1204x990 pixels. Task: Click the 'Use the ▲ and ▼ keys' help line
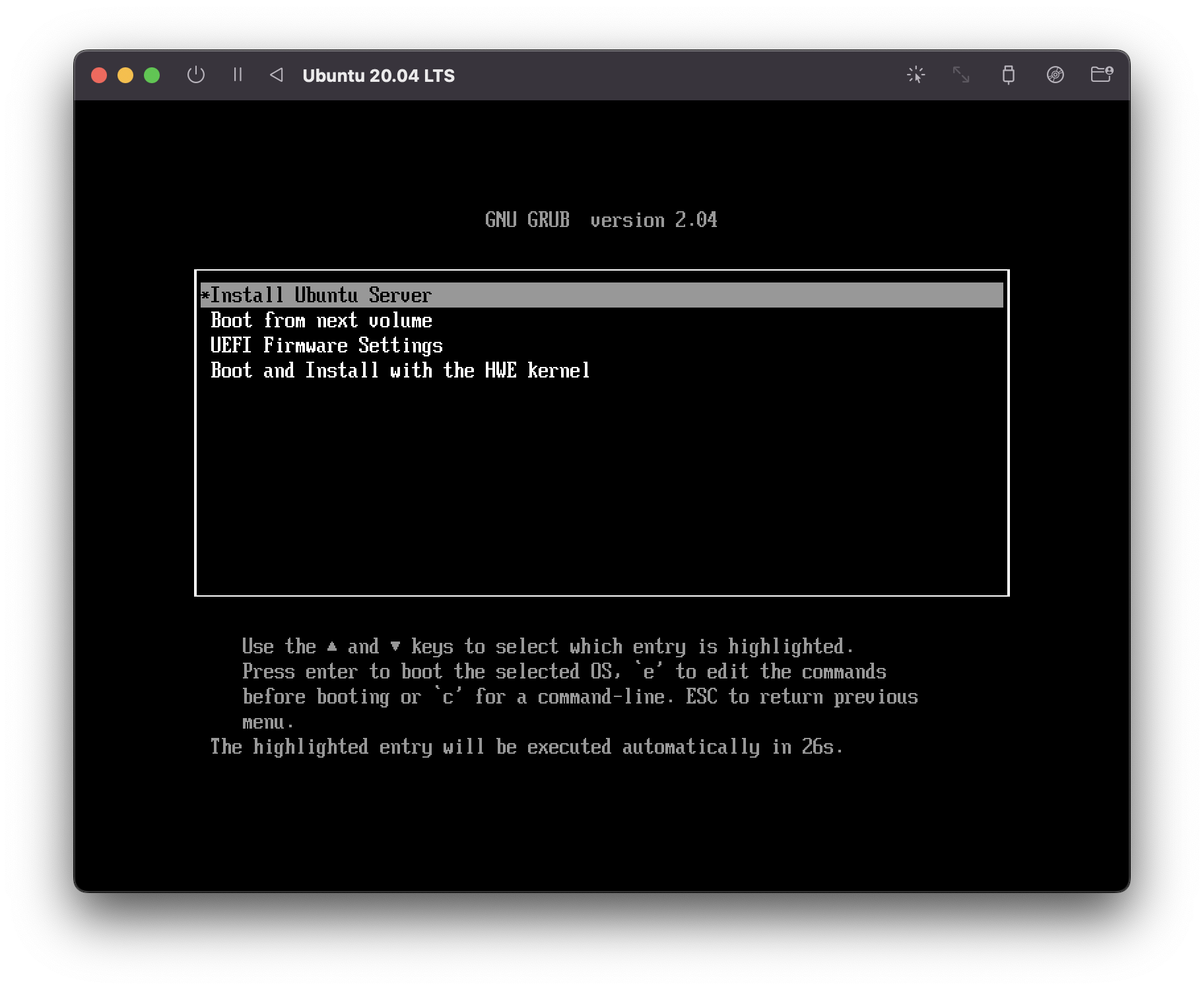pos(548,646)
